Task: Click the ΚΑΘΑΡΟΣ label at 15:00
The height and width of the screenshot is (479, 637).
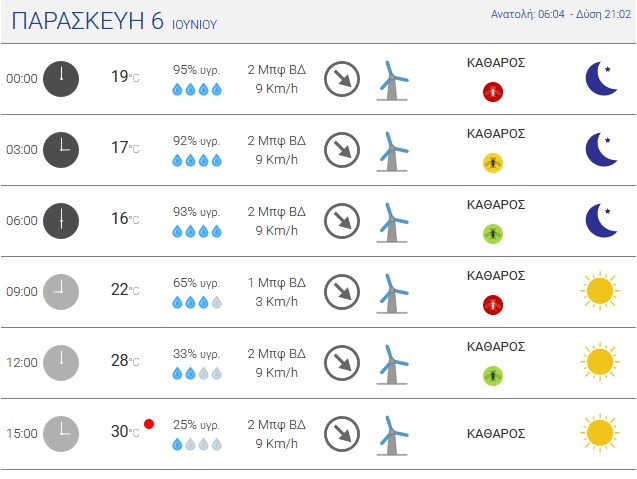Action: tap(496, 433)
